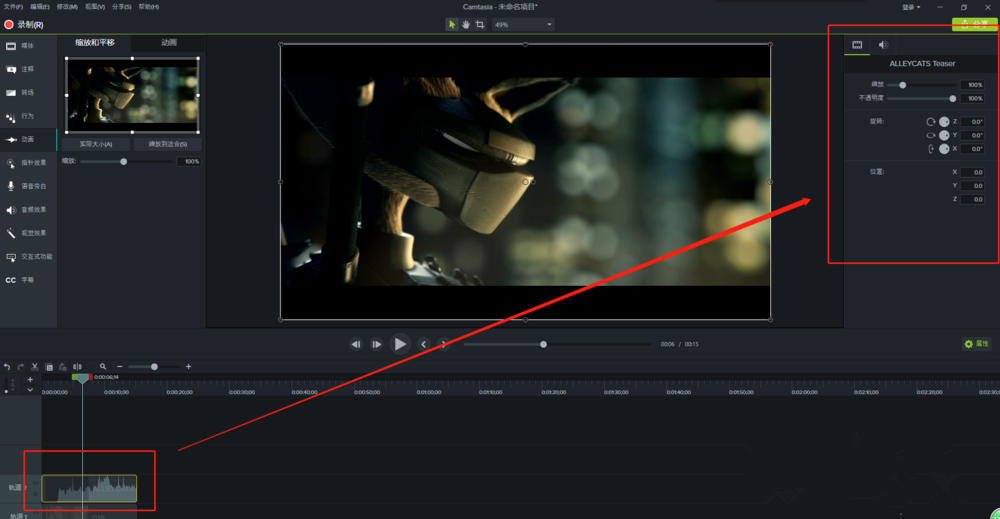Click the cut scissors icon
Screen dimensions: 1000x519
pyautogui.click(x=35, y=367)
